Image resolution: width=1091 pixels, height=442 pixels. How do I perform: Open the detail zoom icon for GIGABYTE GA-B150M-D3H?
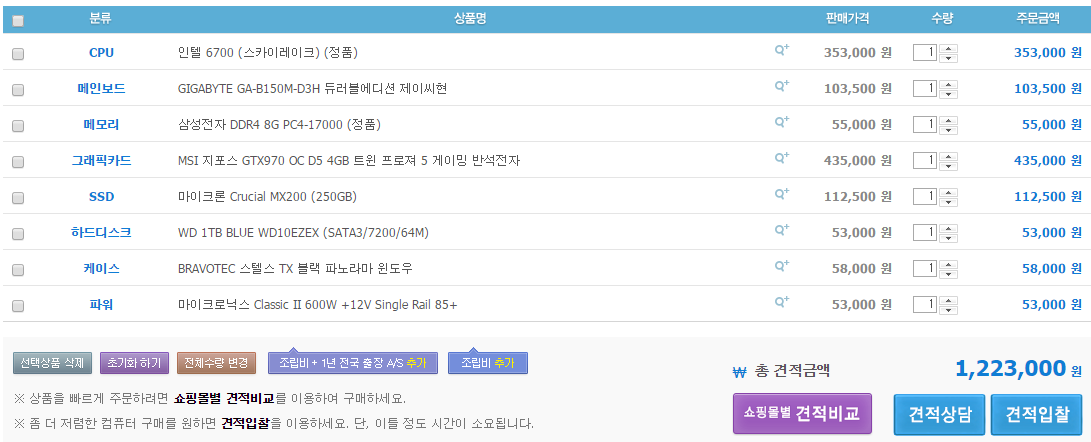(x=781, y=87)
